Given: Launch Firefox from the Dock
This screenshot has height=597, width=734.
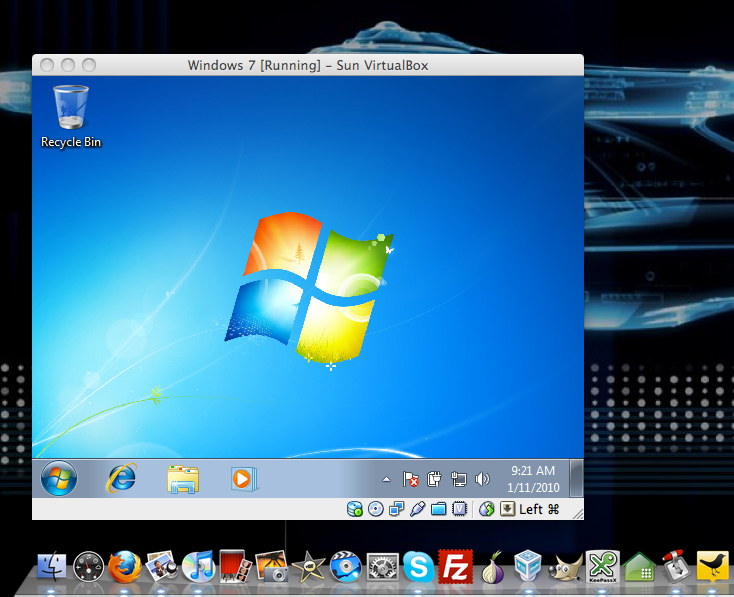Looking at the screenshot, I should coord(125,567).
